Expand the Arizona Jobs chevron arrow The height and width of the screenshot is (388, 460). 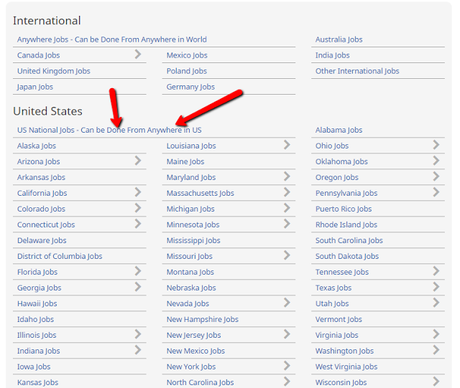[138, 161]
